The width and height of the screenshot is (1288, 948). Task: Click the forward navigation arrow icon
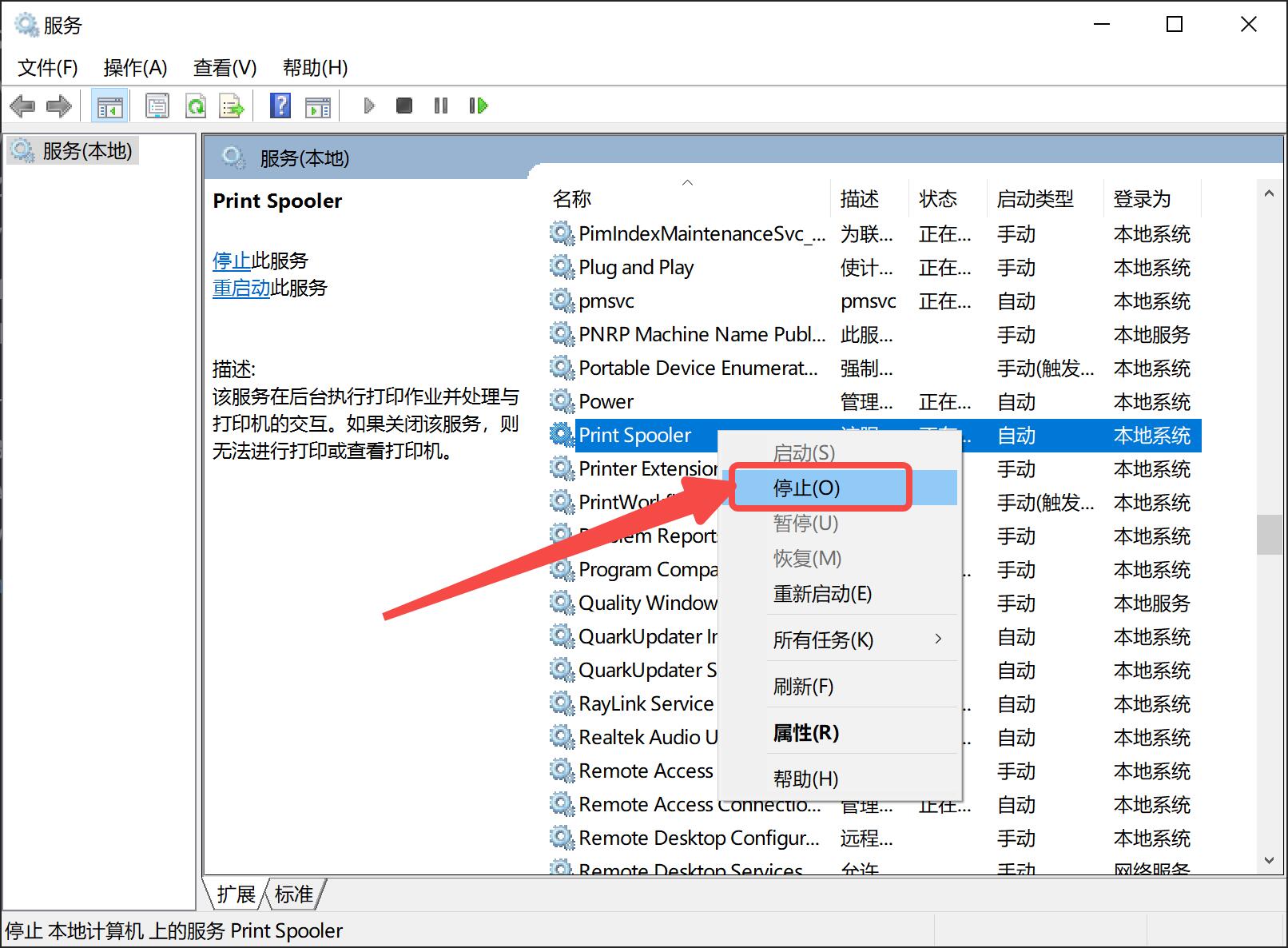[x=58, y=106]
